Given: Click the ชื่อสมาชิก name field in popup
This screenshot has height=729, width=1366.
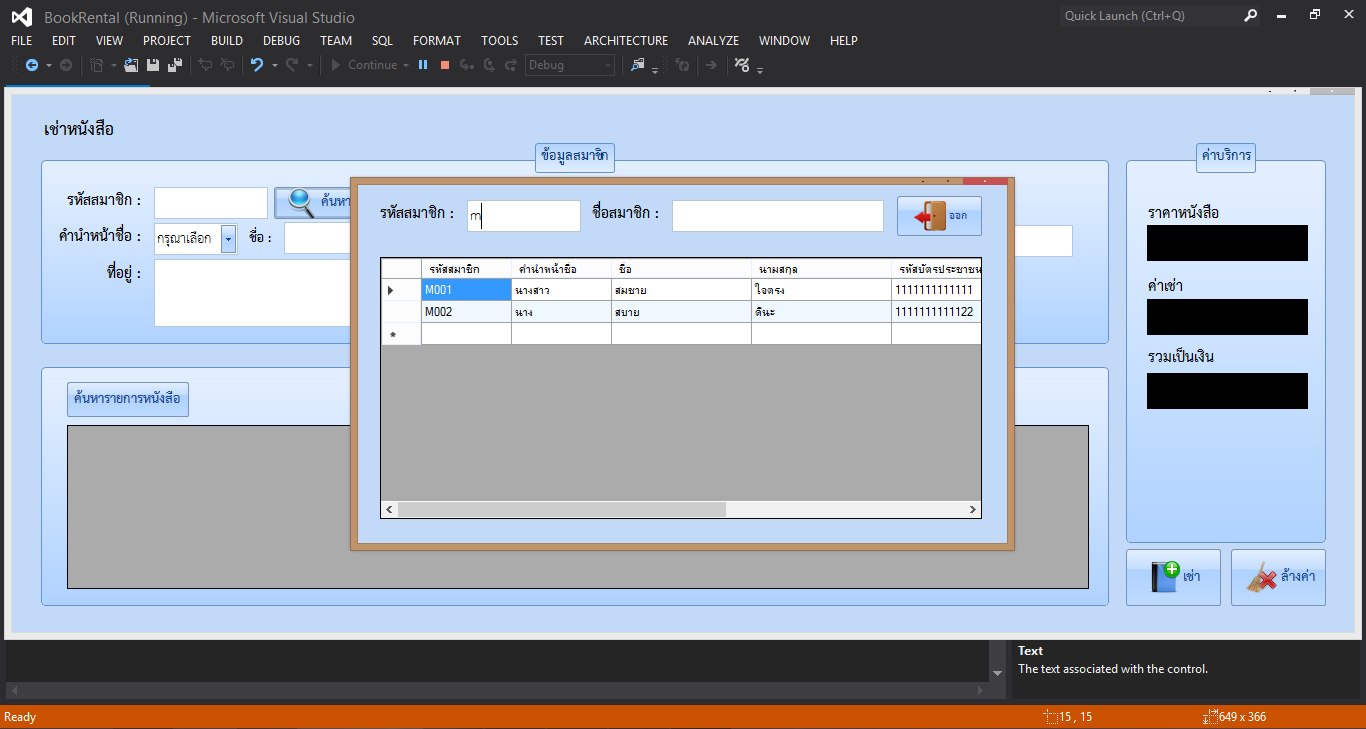Looking at the screenshot, I should (x=778, y=216).
